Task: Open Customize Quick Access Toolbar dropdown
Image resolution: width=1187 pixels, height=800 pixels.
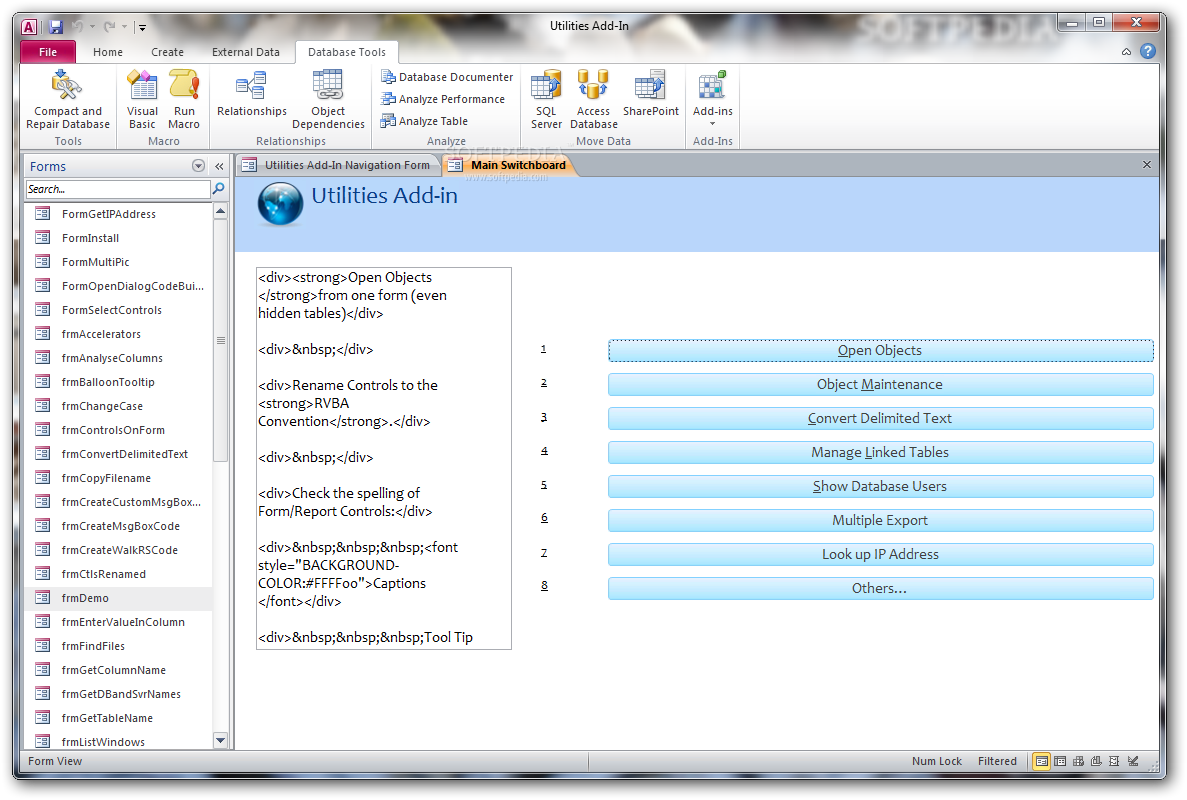Action: pyautogui.click(x=142, y=27)
